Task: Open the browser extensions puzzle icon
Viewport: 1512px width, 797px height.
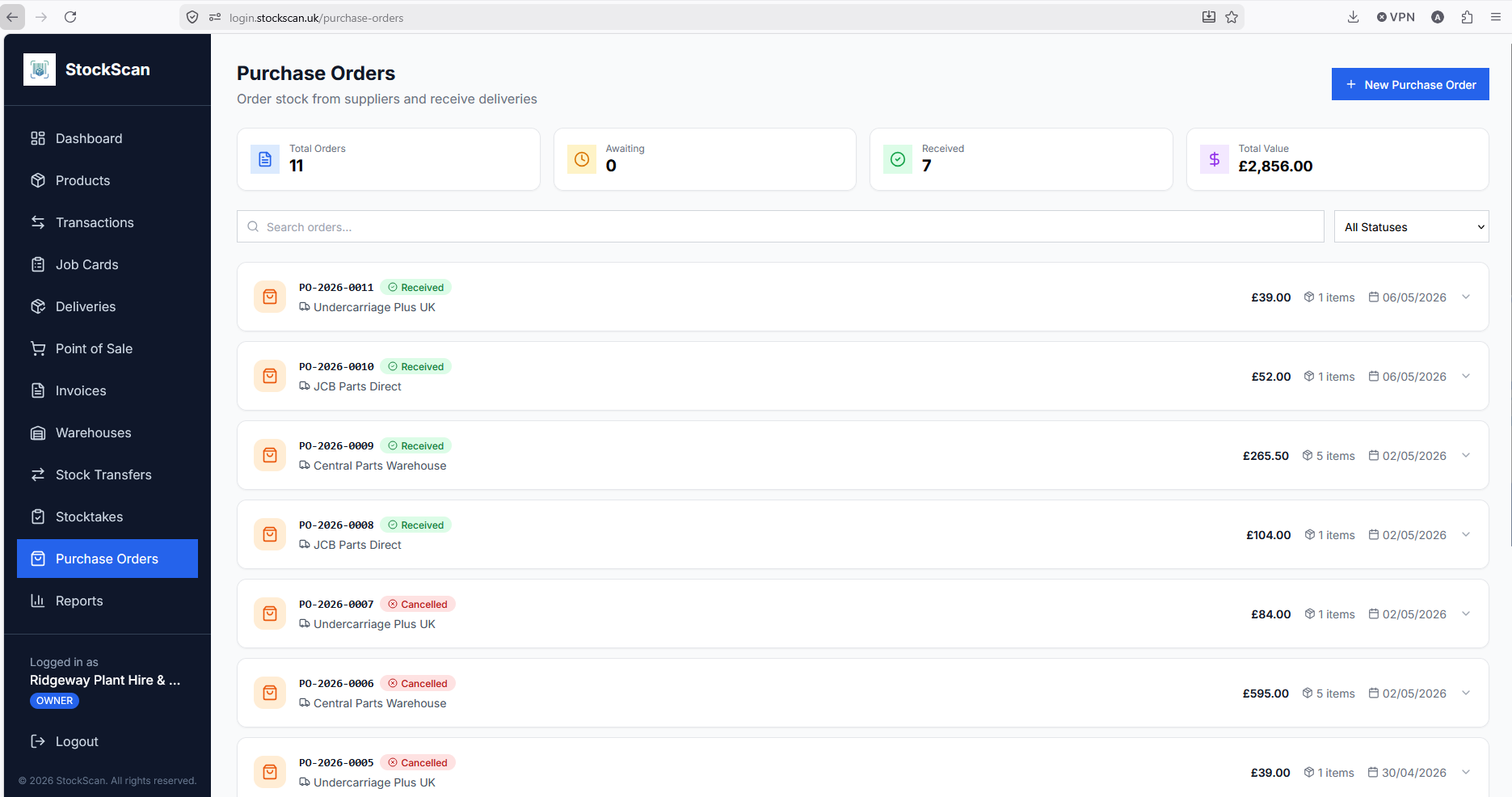Action: (1467, 17)
